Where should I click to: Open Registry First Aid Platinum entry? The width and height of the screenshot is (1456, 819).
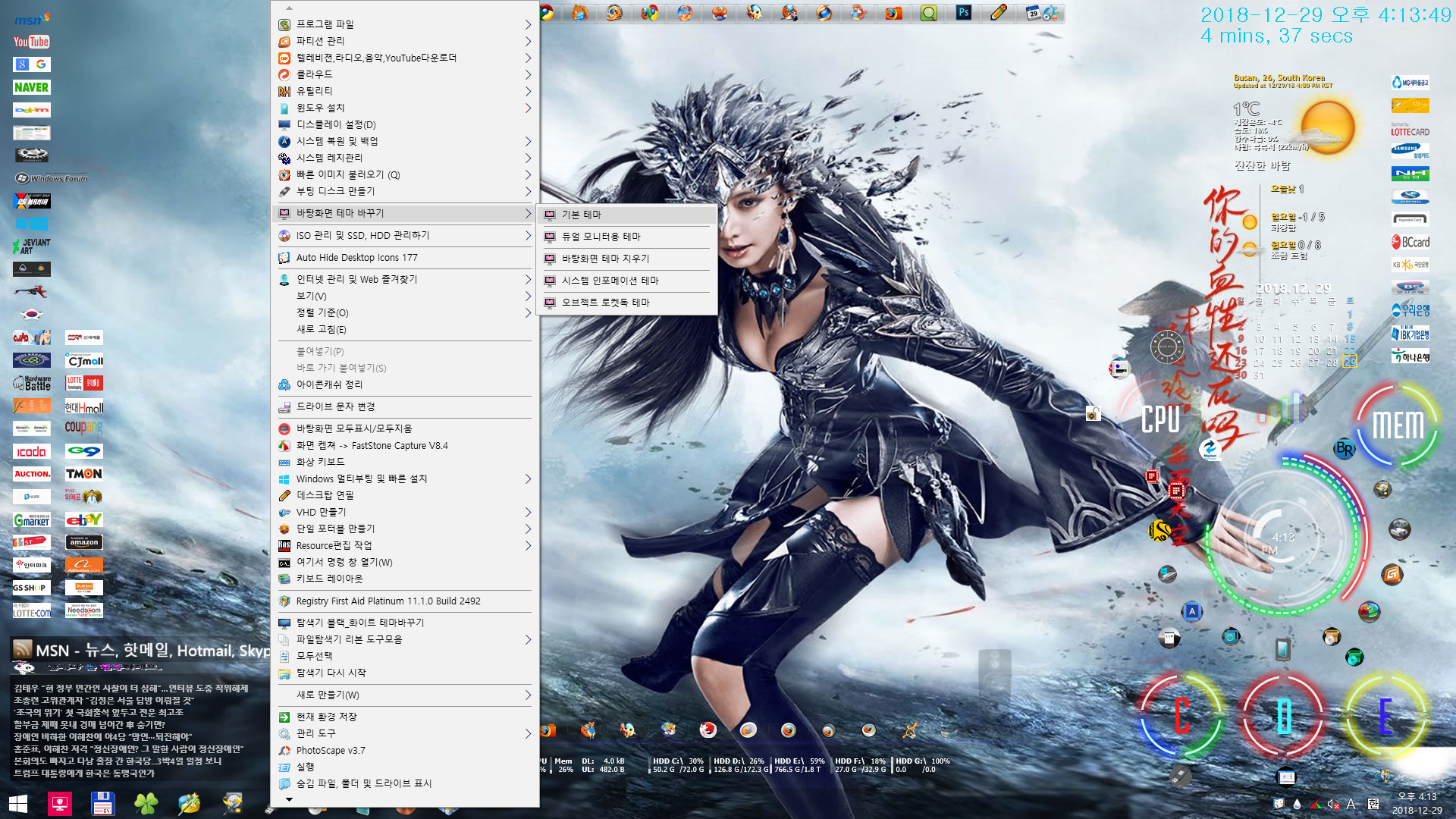click(x=405, y=601)
